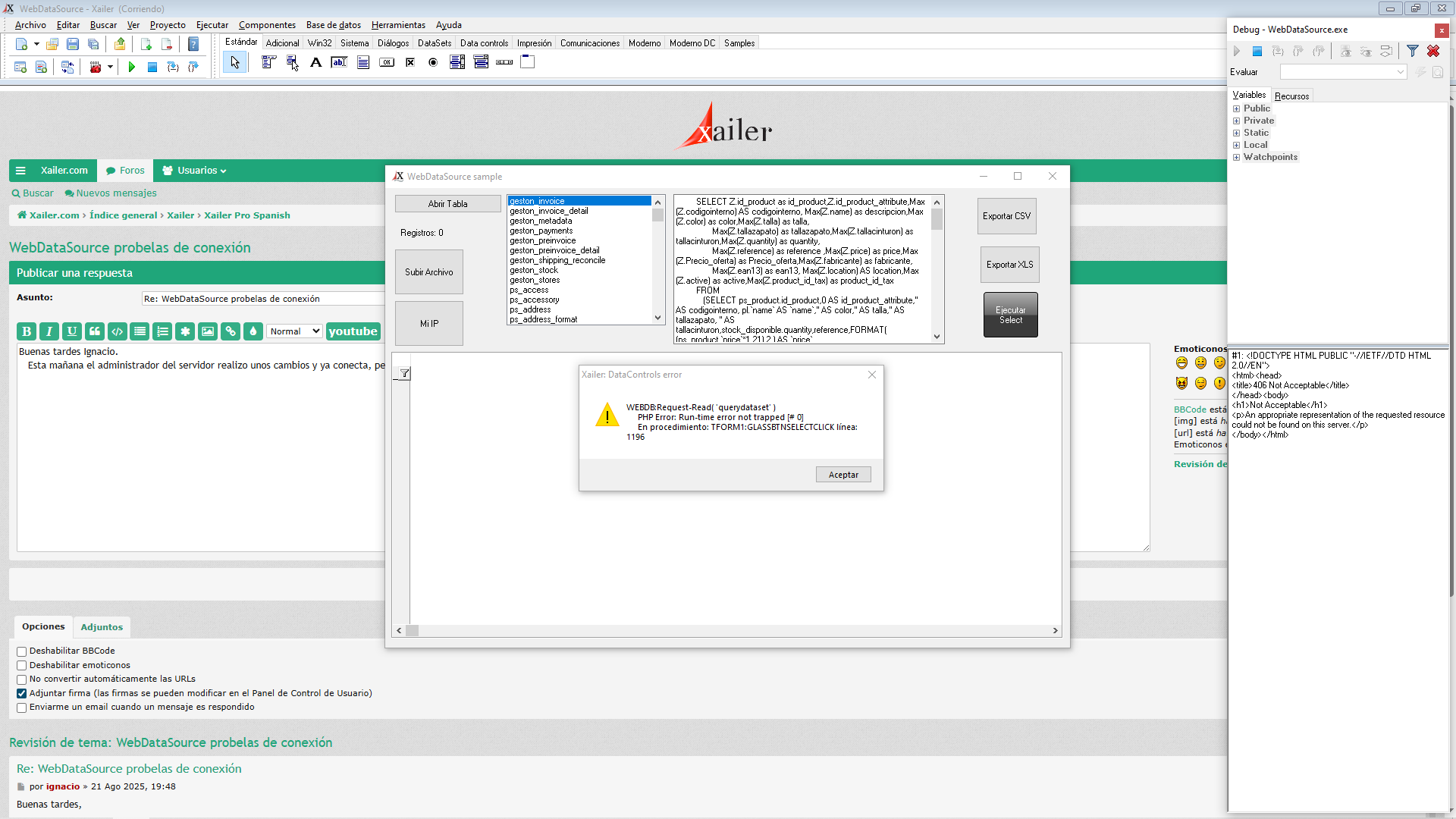The width and height of the screenshot is (1456, 819).
Task: Click the Bold 'B' button in forum editor
Action: tap(27, 331)
